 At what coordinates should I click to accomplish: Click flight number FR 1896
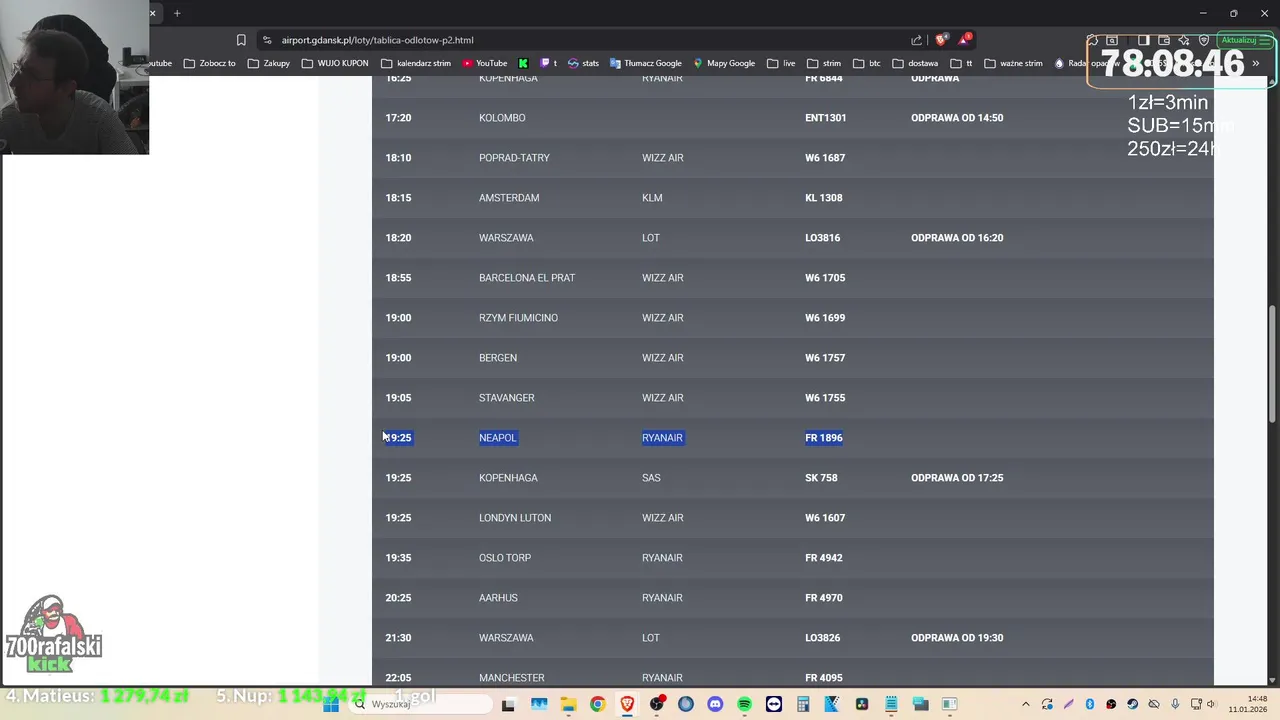click(x=824, y=438)
